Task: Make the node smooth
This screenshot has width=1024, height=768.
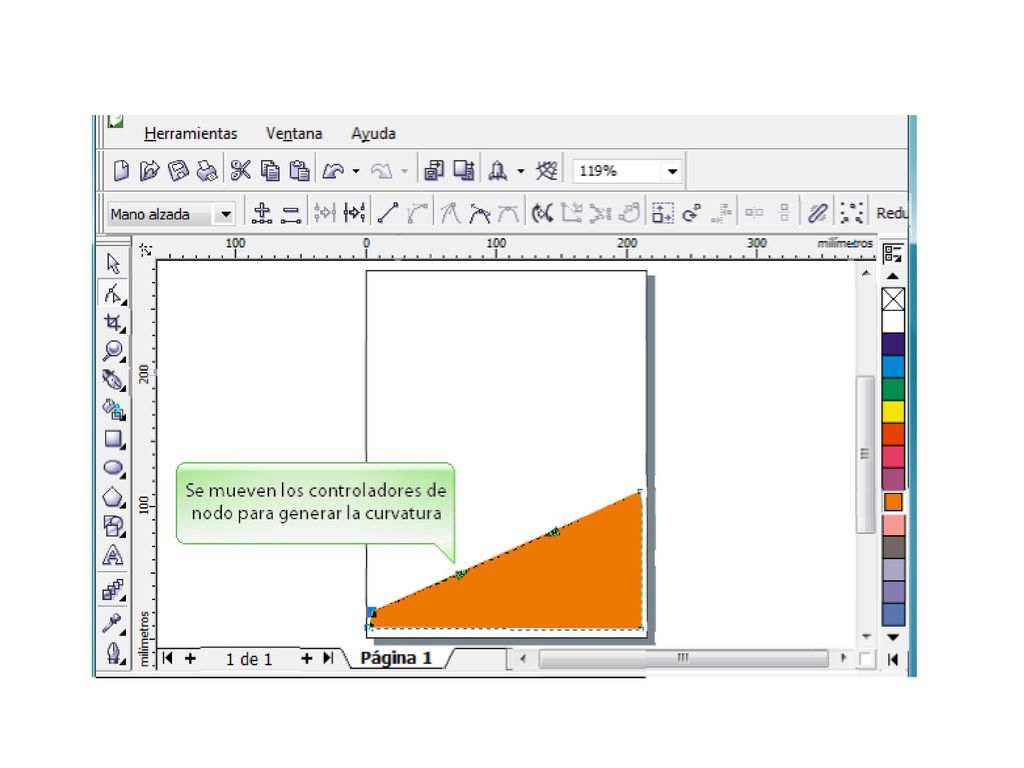Action: tap(479, 214)
